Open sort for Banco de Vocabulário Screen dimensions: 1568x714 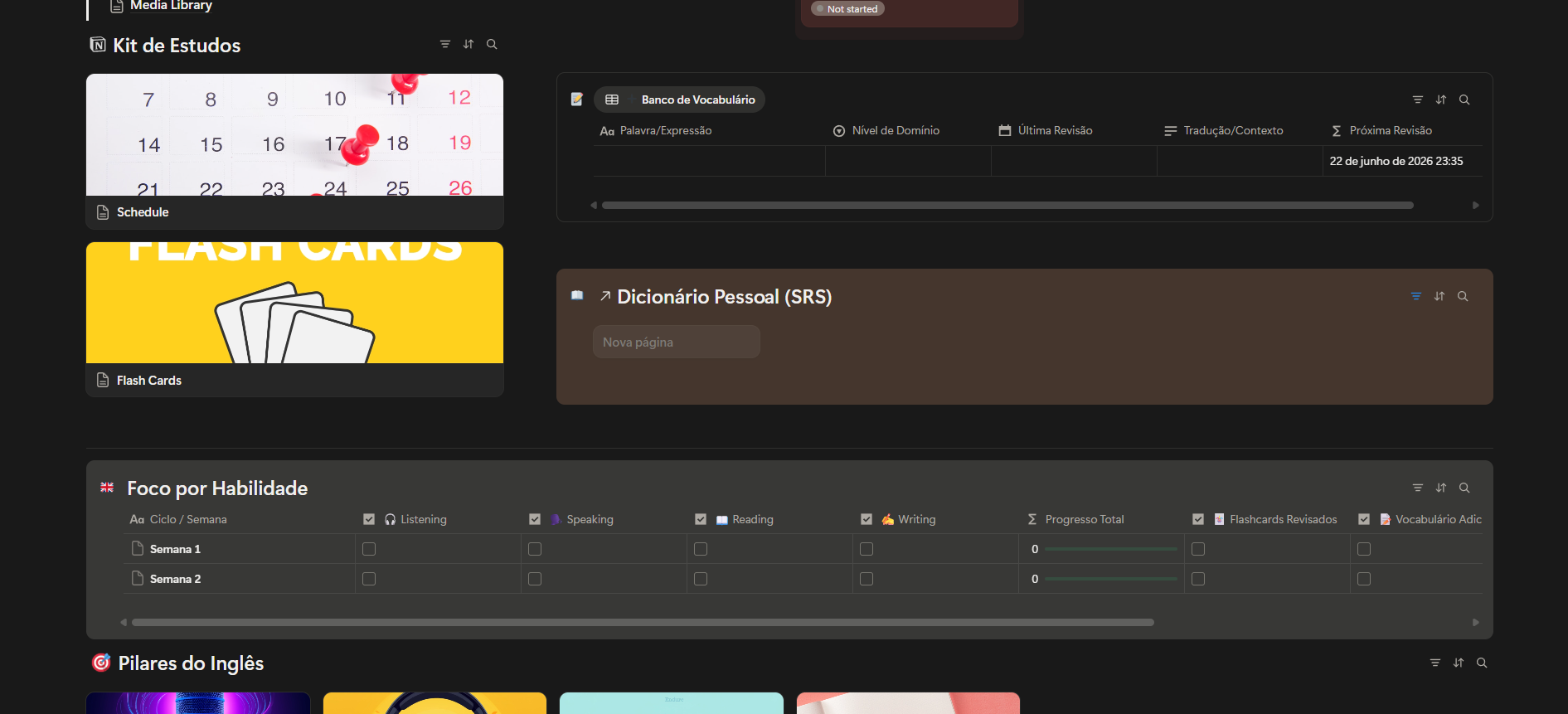1441,100
